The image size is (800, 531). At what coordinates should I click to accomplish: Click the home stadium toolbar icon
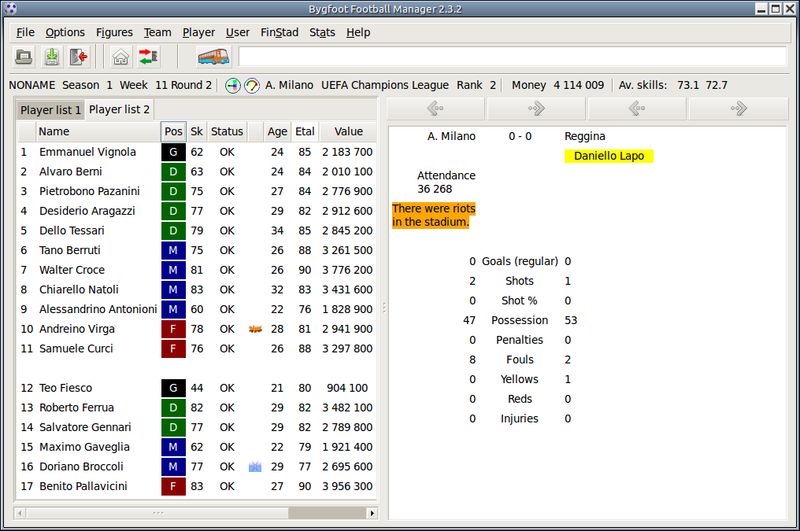120,57
